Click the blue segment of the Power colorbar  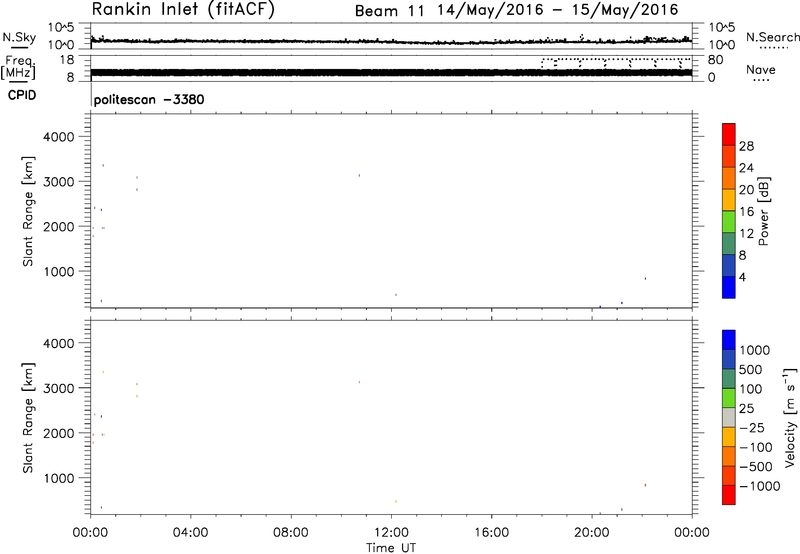729,287
